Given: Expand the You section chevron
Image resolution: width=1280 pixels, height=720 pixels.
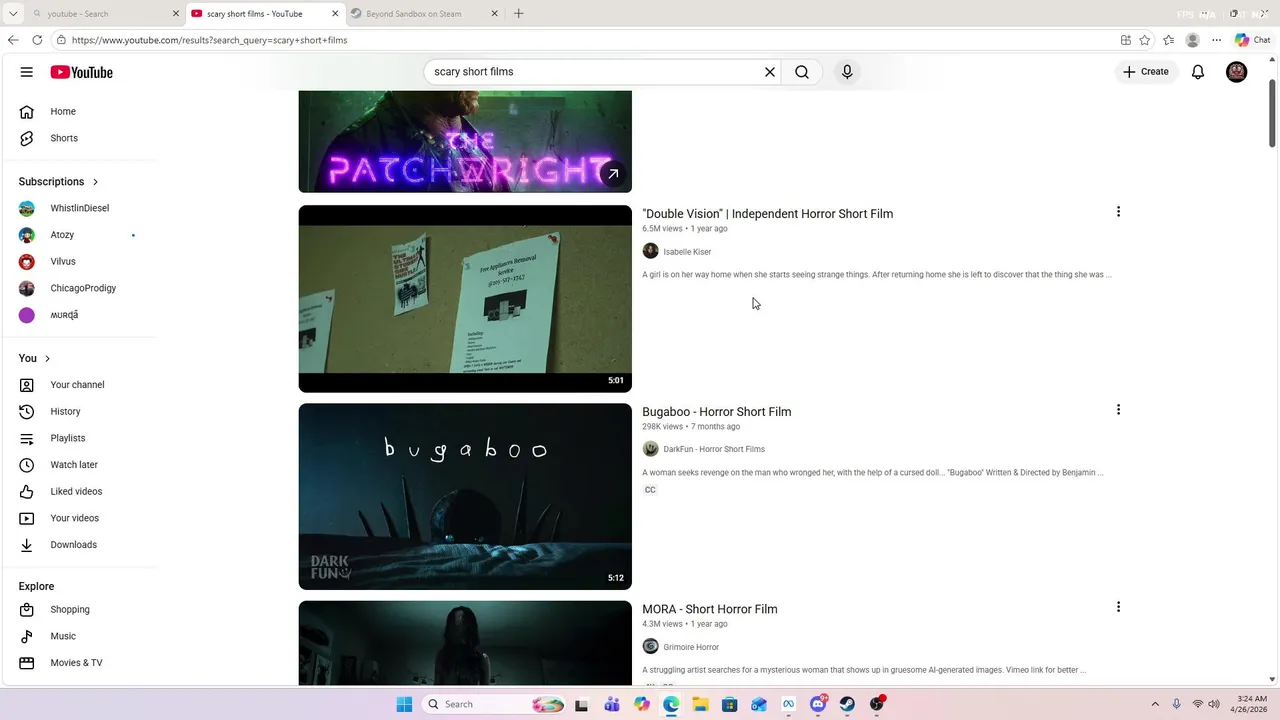Looking at the screenshot, I should [x=47, y=358].
